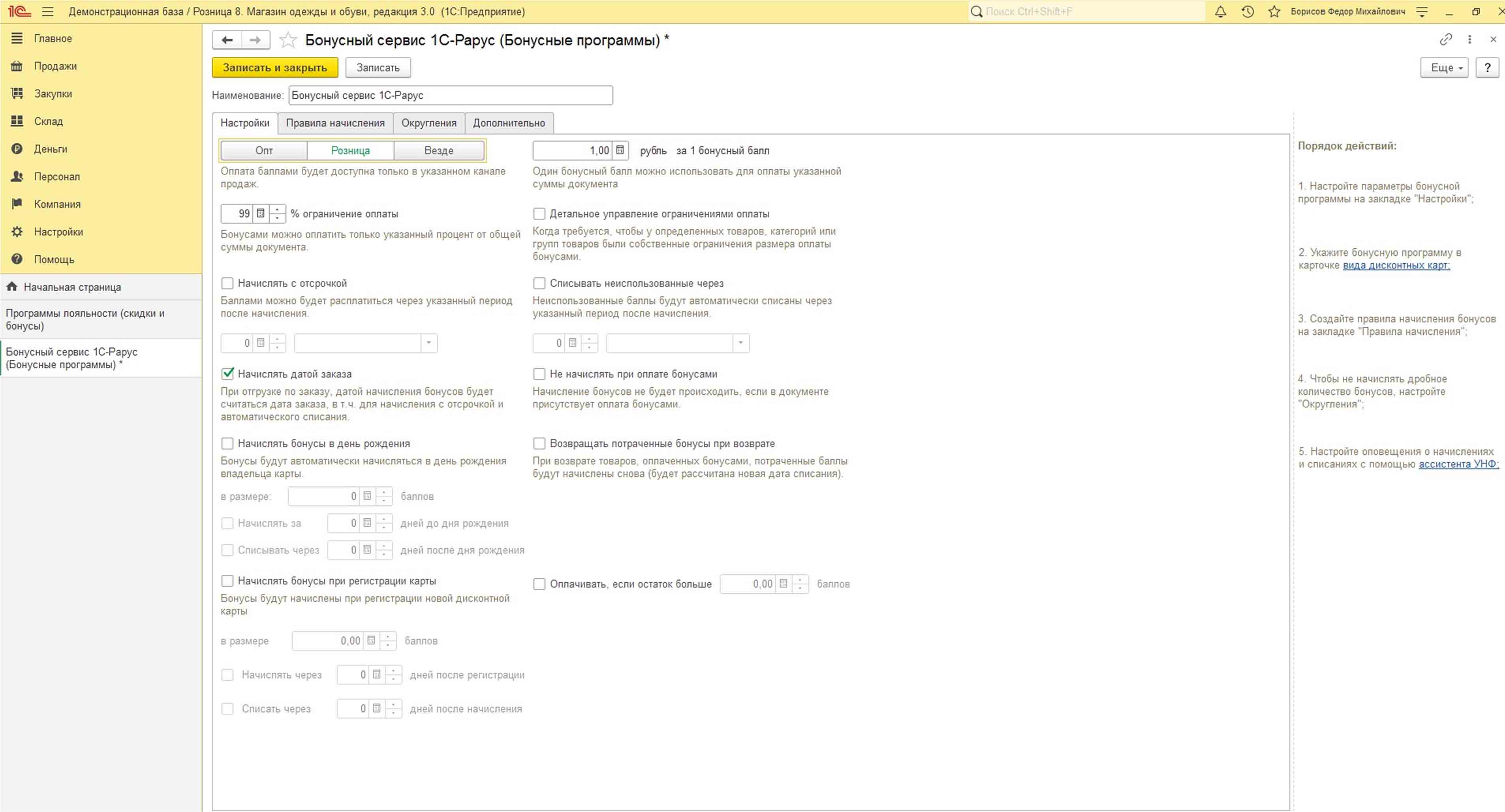Open the form's vertical dots menu
The image size is (1505, 812).
click(x=1469, y=39)
